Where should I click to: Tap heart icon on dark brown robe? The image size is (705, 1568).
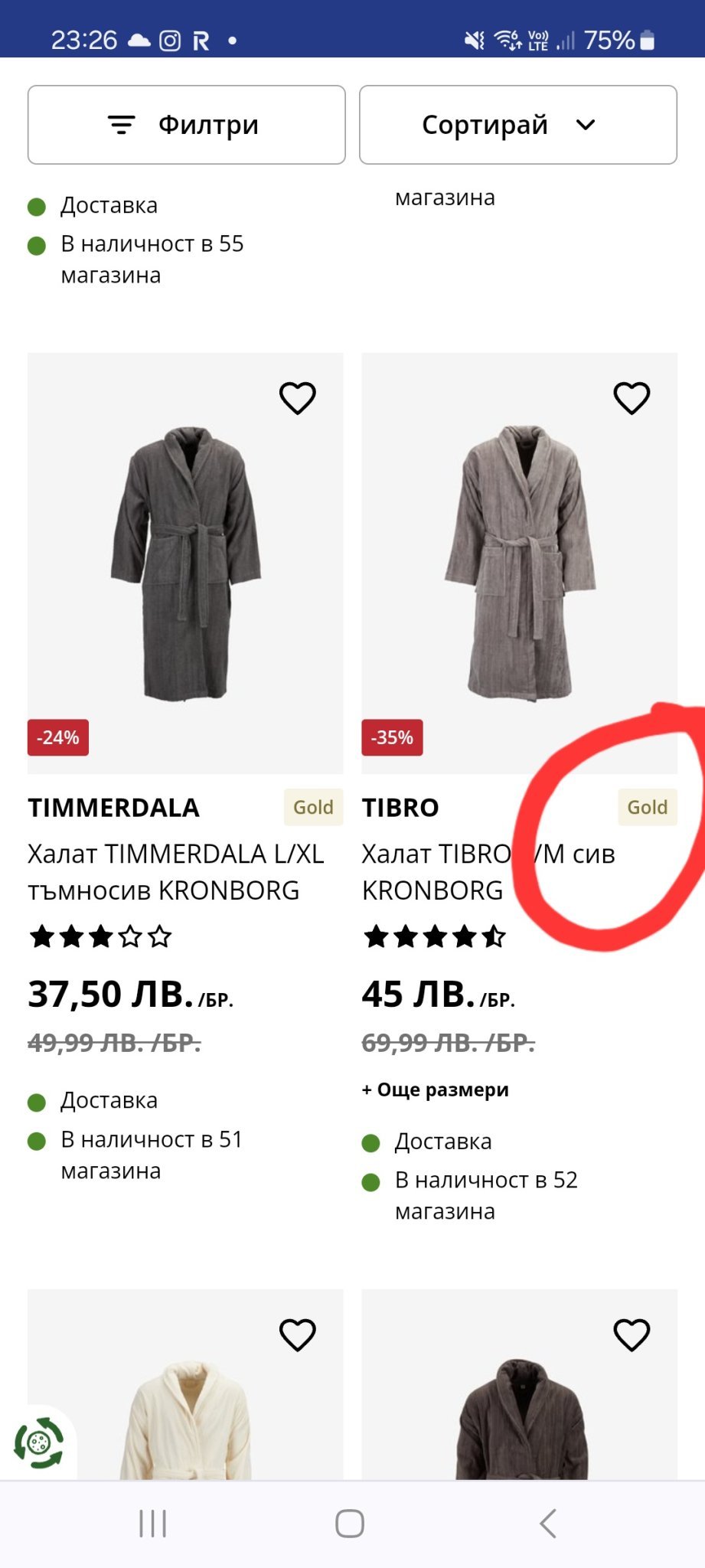pos(632,1334)
